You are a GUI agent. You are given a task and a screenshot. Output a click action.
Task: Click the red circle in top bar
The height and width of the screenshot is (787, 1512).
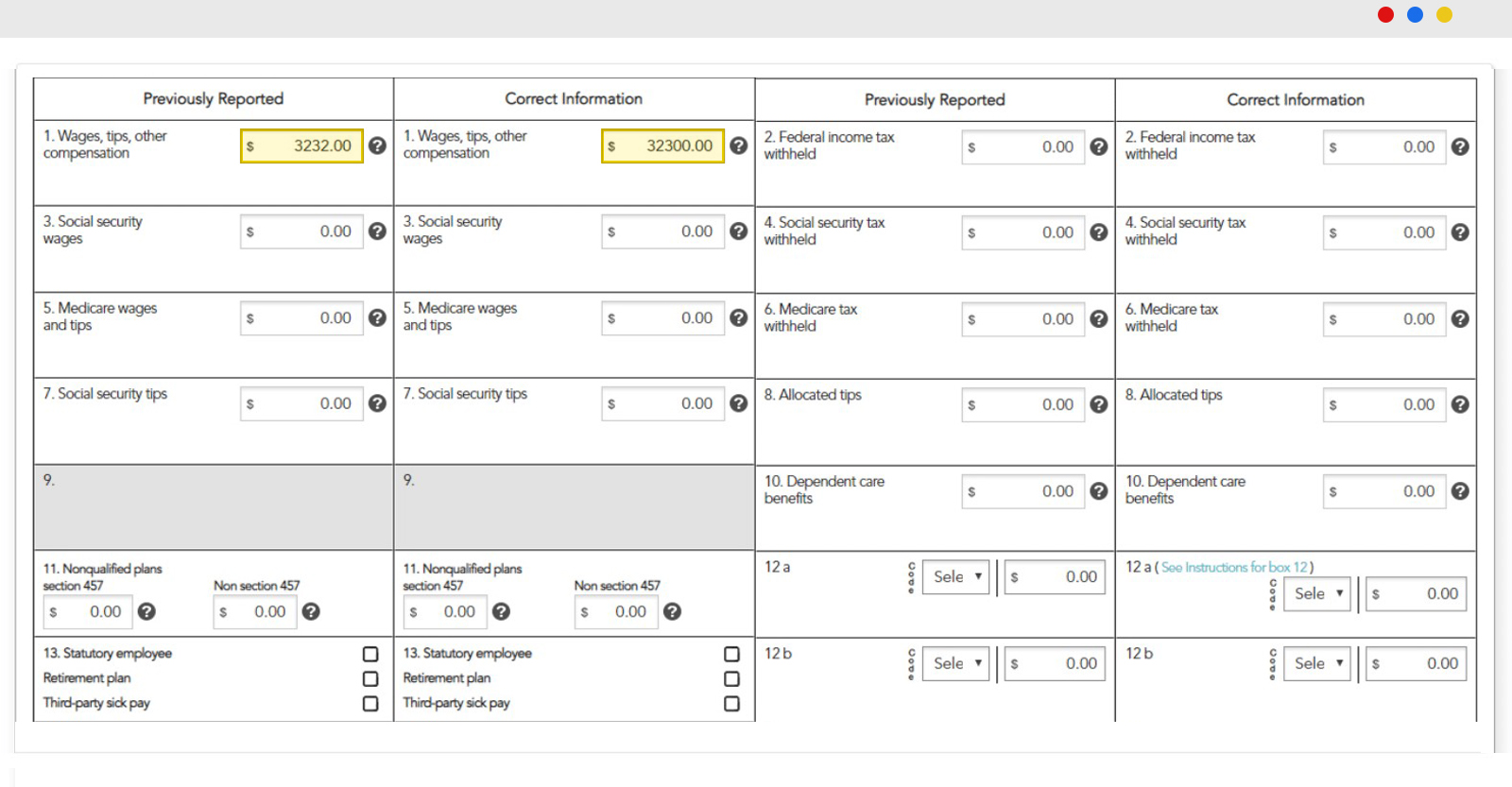(x=1385, y=14)
